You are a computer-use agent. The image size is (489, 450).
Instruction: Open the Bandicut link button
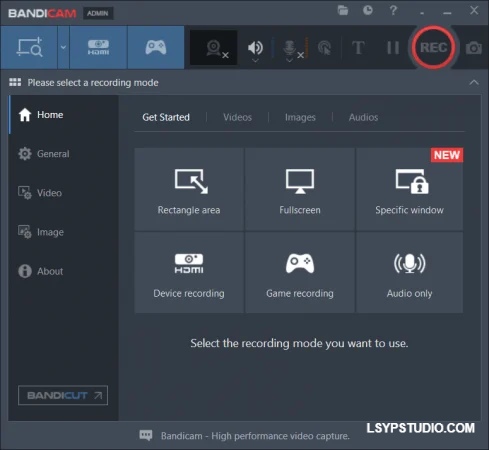tap(63, 395)
